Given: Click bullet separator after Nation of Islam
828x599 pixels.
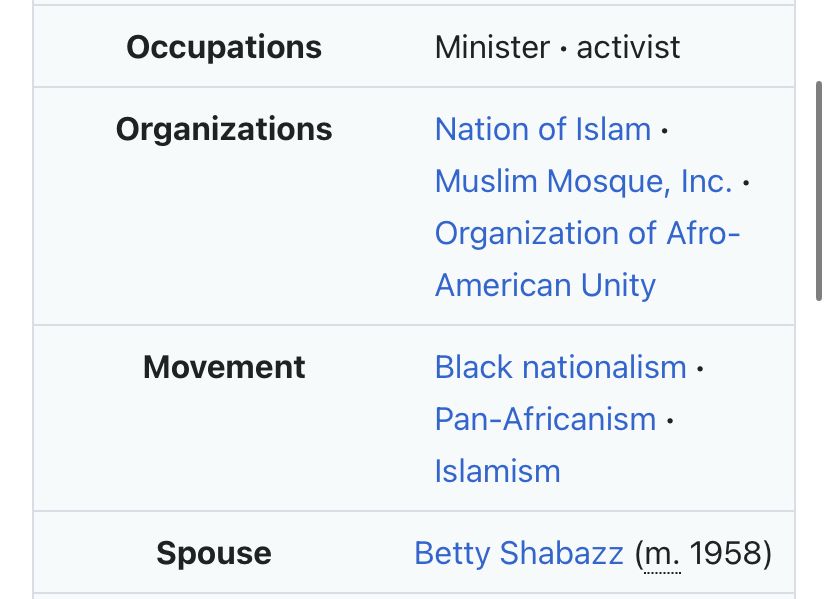Looking at the screenshot, I should pos(665,130).
